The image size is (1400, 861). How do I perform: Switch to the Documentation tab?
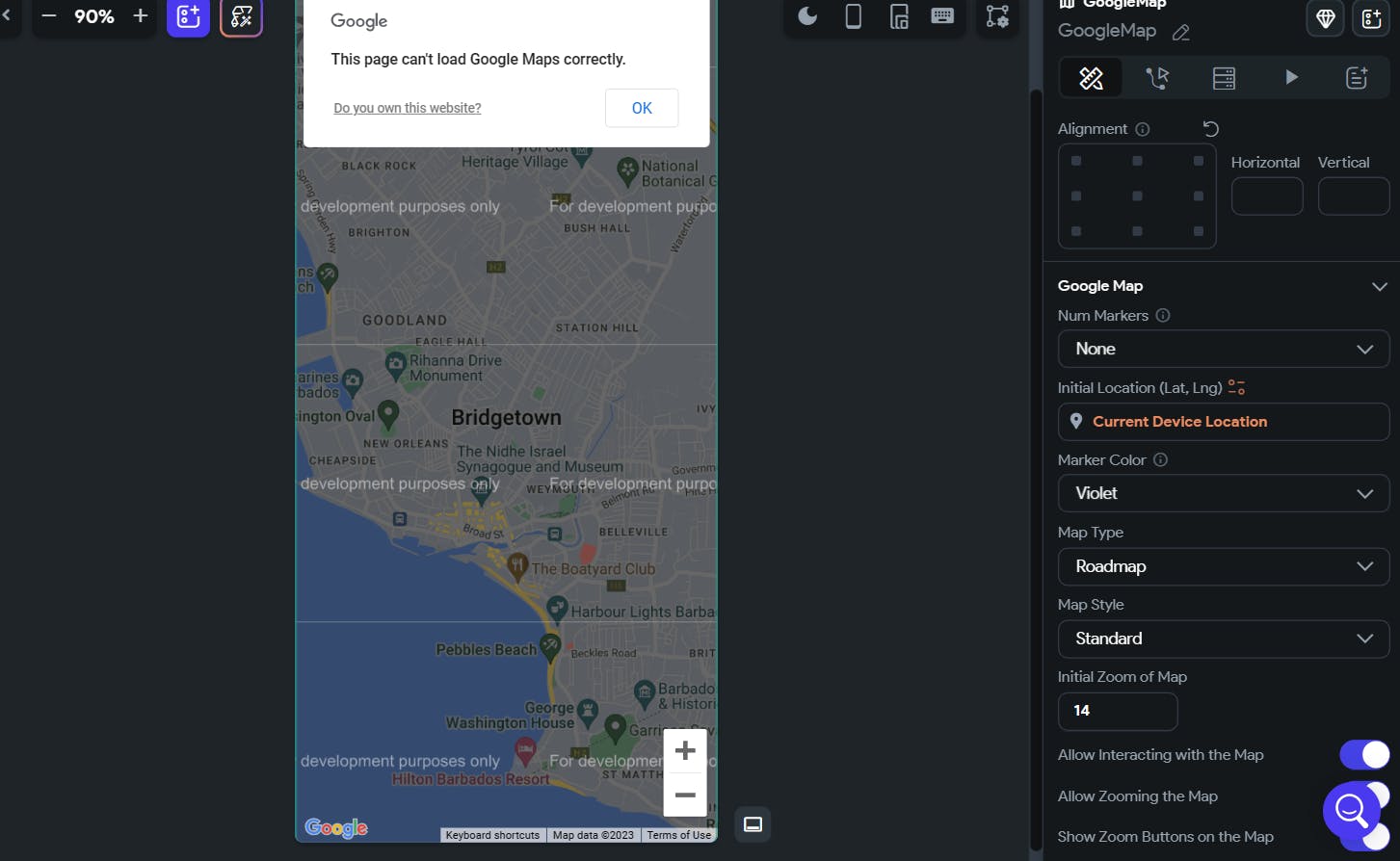click(x=1357, y=78)
